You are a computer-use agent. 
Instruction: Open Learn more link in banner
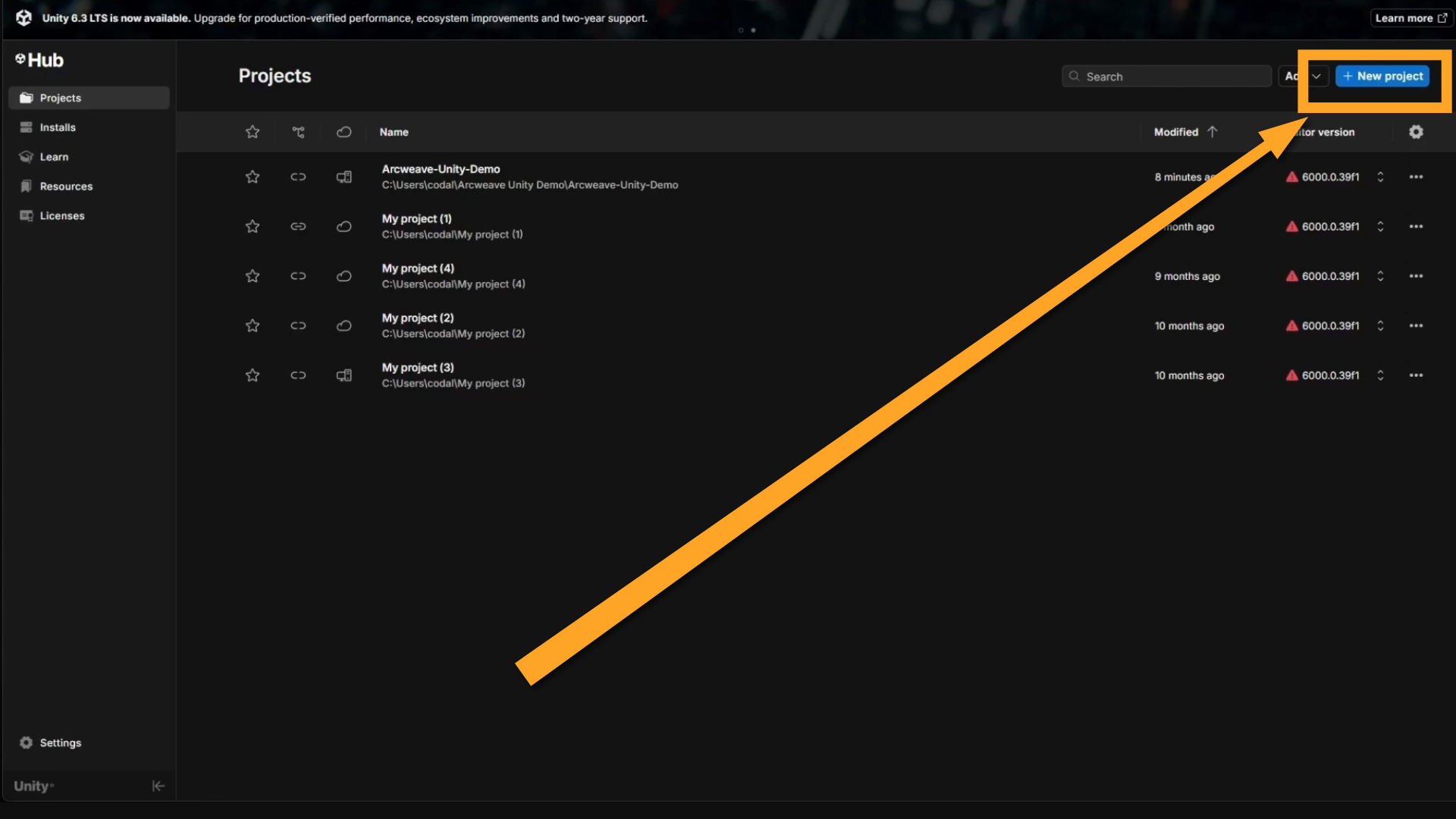pos(1410,18)
